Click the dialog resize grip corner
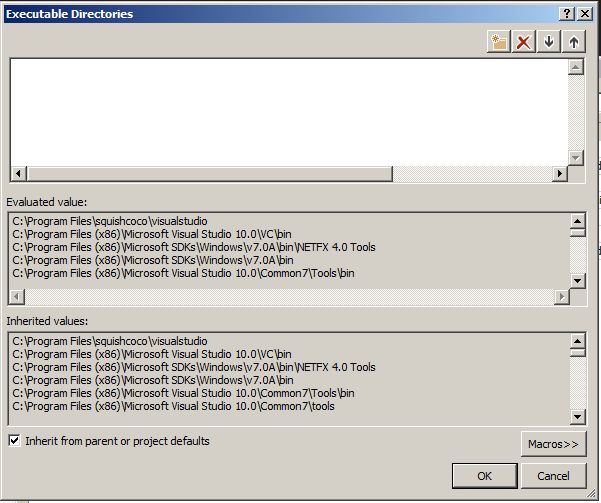Screen dimensions: 601x503 coord(592,493)
